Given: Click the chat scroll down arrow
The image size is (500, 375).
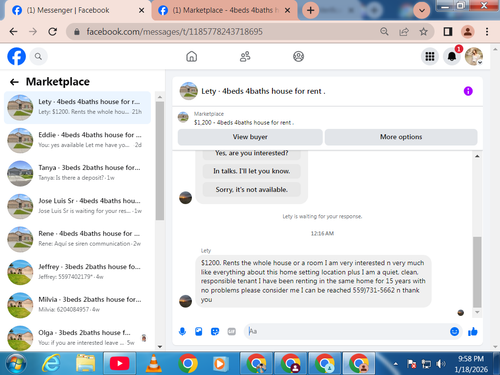Looking at the screenshot, I should pos(477,312).
